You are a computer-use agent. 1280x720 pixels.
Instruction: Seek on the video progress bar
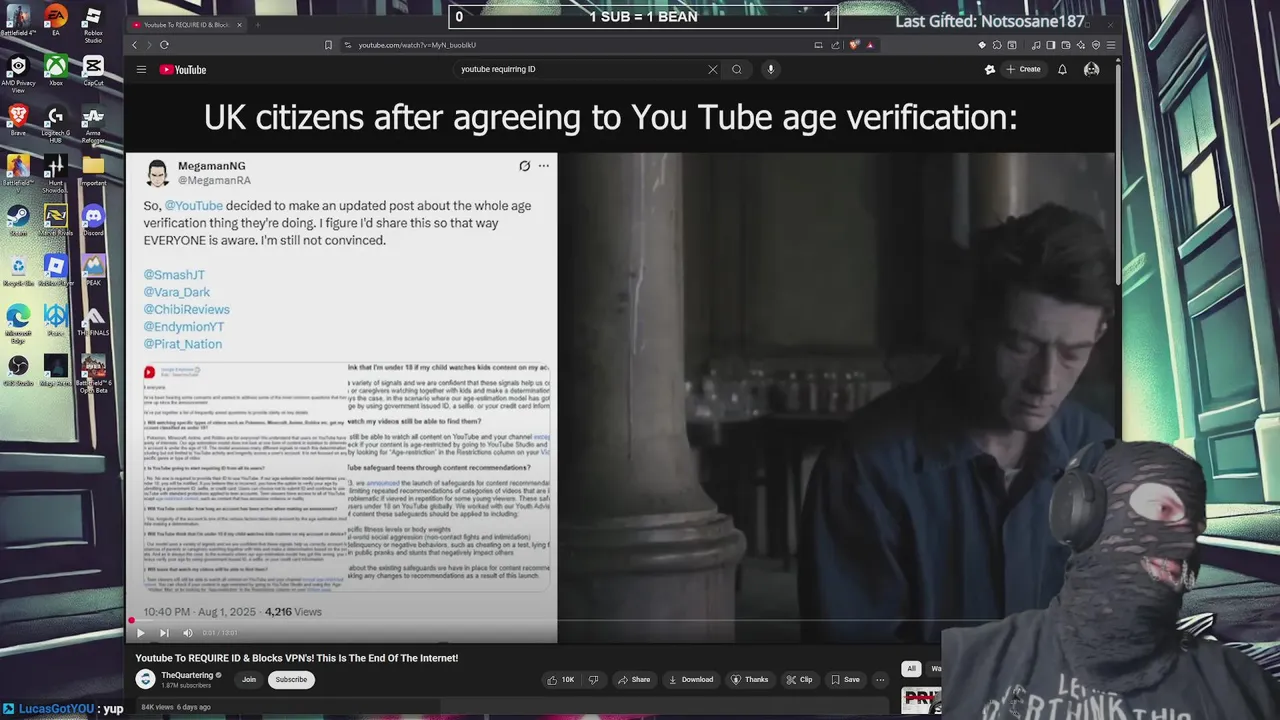(620, 621)
